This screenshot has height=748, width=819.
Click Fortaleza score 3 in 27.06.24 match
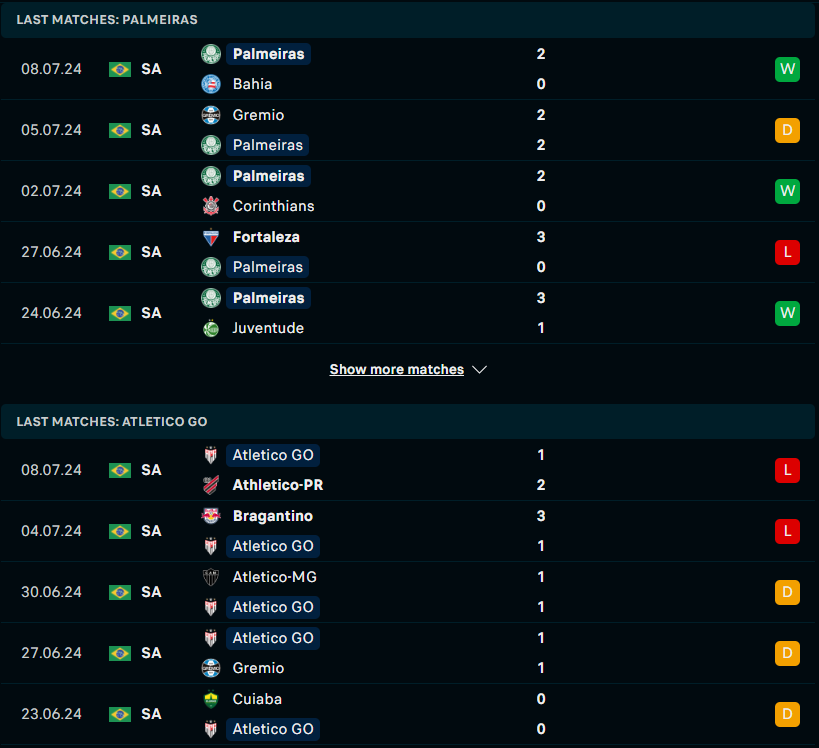pos(541,237)
